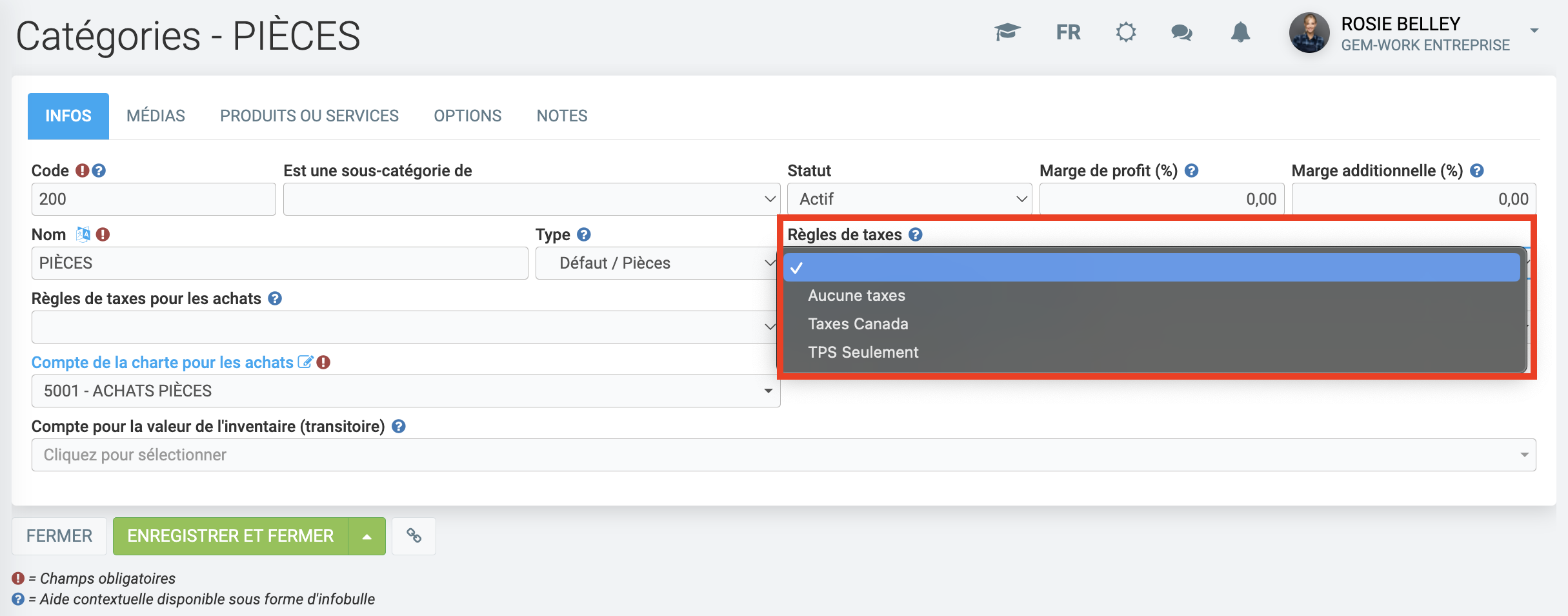Image resolution: width=1568 pixels, height=616 pixels.
Task: Open the 5001 - ACHATS PIÈCES account dropdown
Action: point(405,391)
